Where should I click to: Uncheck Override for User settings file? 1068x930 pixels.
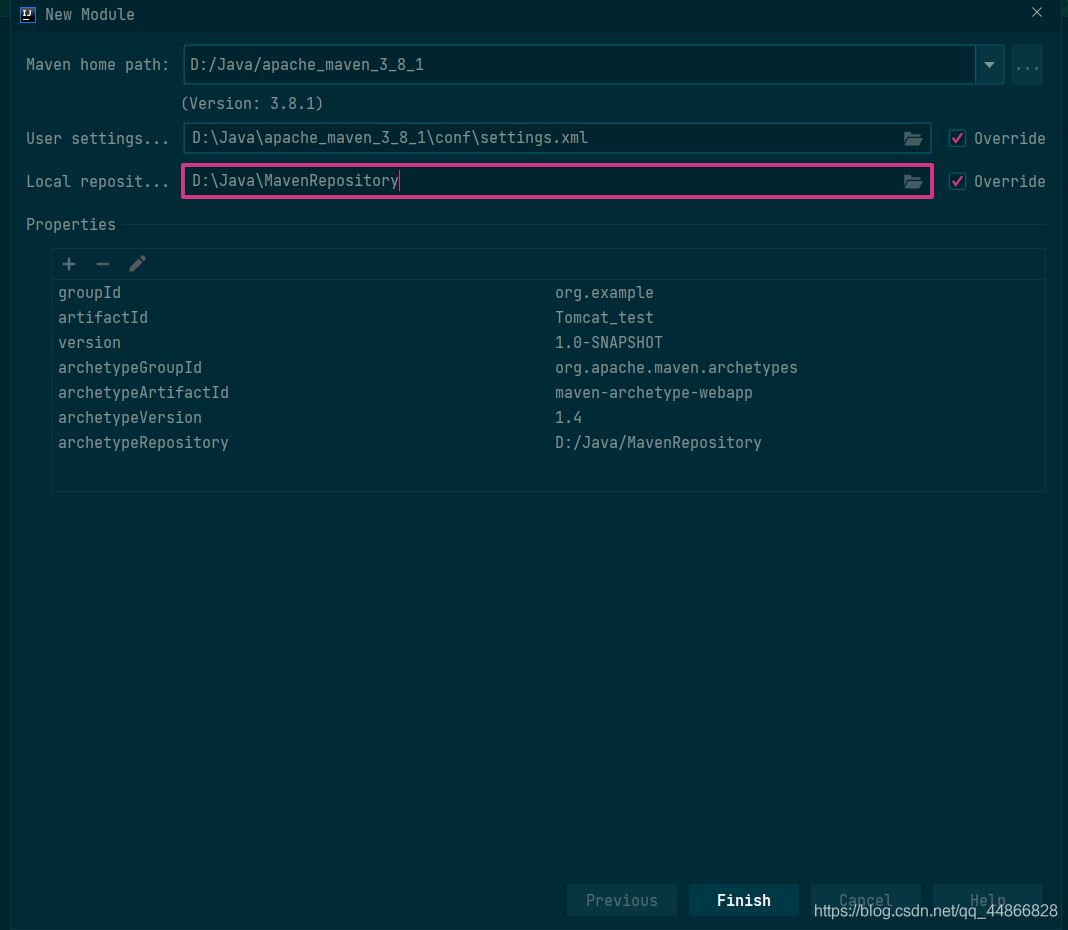pyautogui.click(x=957, y=139)
